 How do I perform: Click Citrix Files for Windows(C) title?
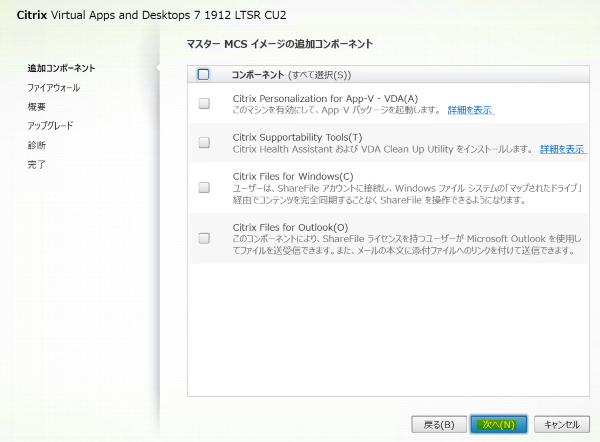point(293,176)
